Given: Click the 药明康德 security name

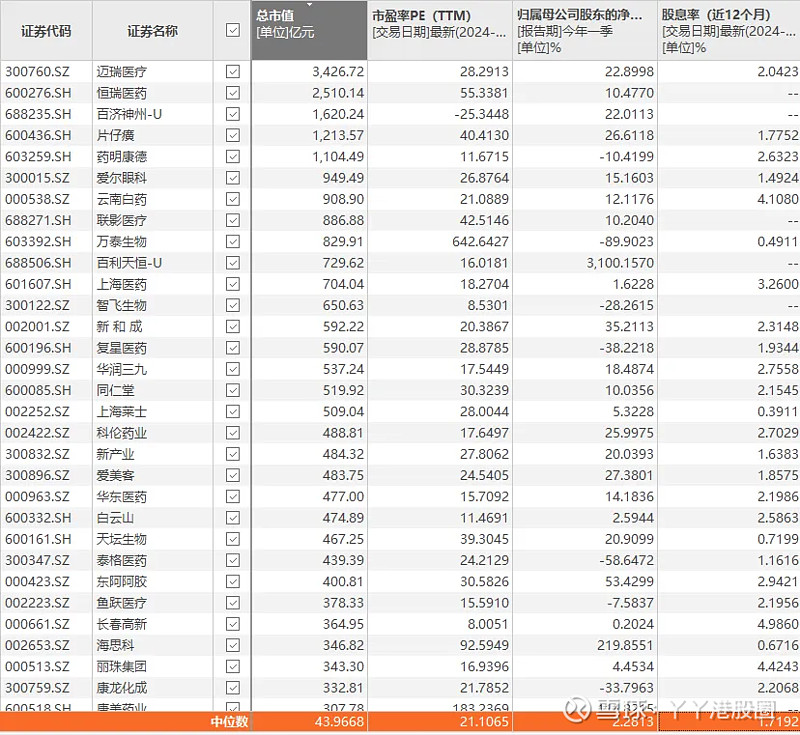Looking at the screenshot, I should 121,157.
